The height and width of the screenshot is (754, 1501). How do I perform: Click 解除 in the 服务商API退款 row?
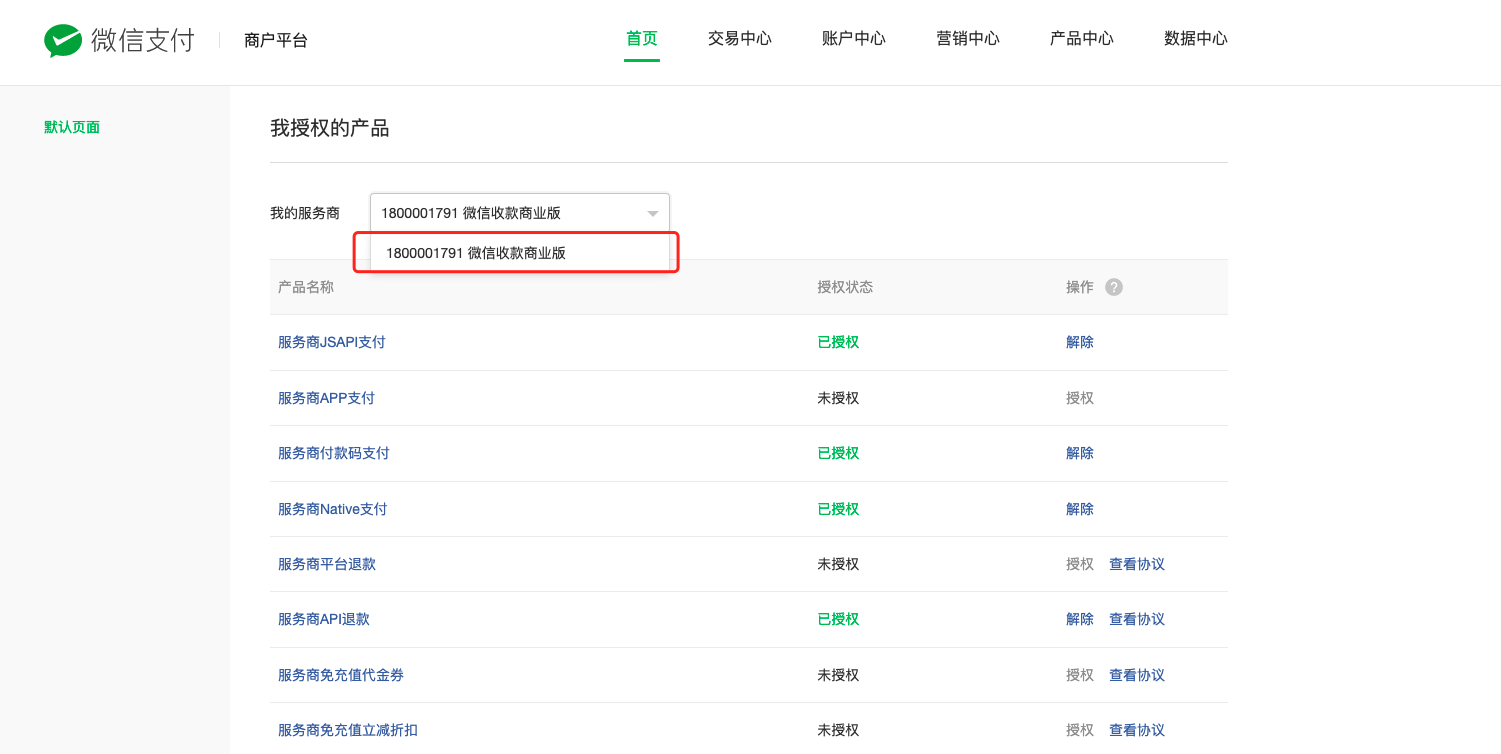pyautogui.click(x=1080, y=619)
